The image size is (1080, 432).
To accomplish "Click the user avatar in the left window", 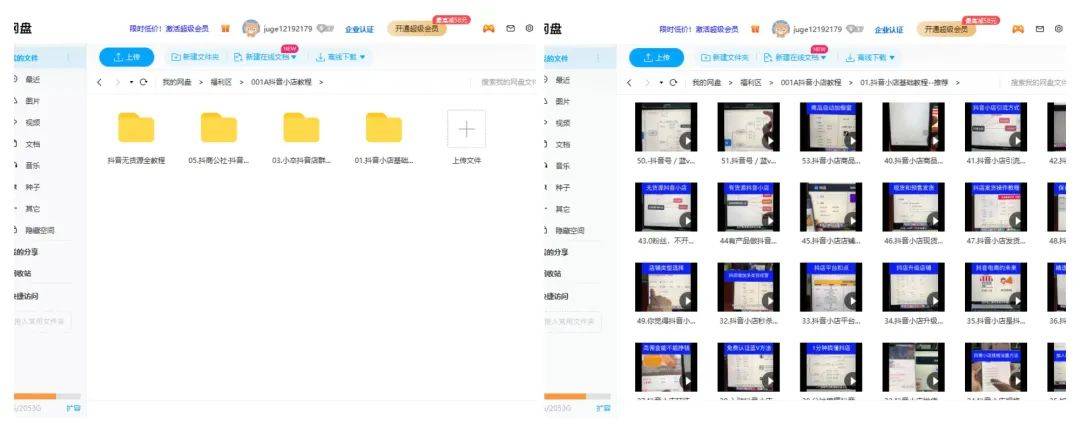I will point(251,28).
